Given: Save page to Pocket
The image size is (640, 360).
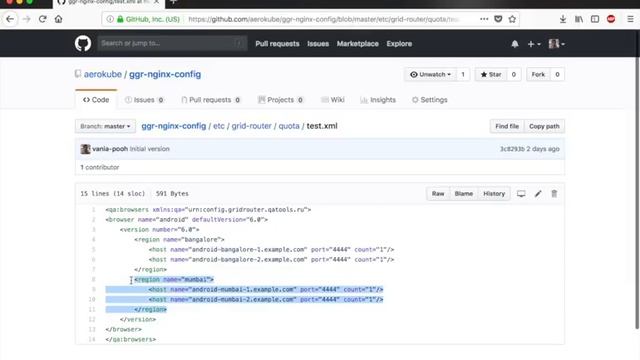Looking at the screenshot, I should click(498, 19).
